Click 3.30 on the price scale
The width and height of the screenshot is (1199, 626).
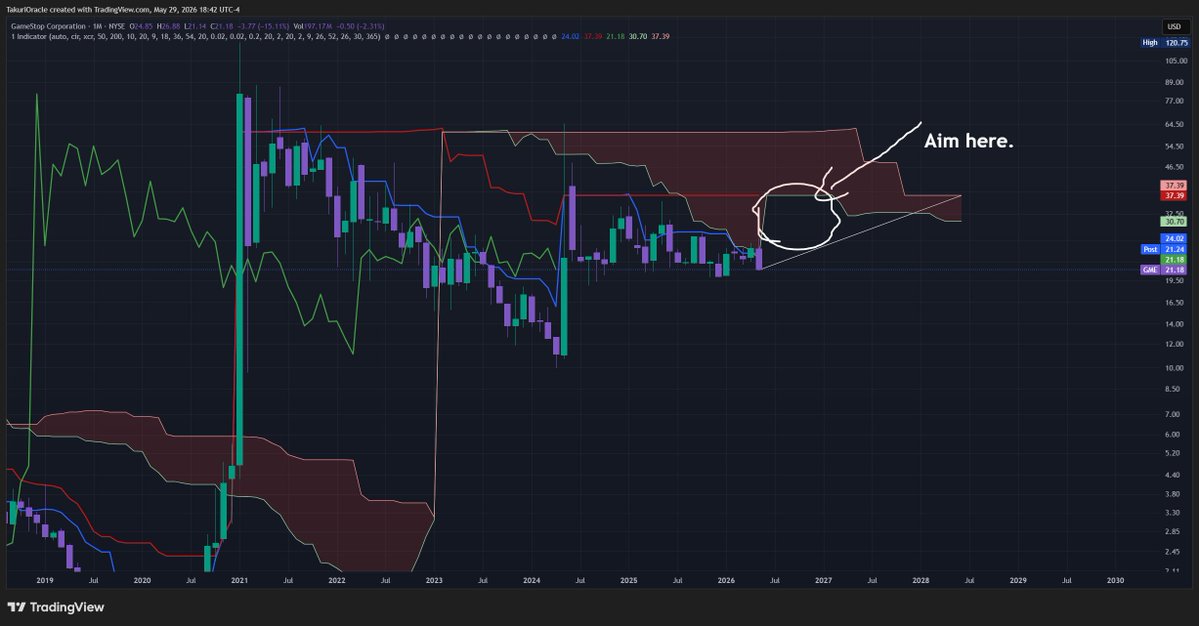pyautogui.click(x=1173, y=512)
